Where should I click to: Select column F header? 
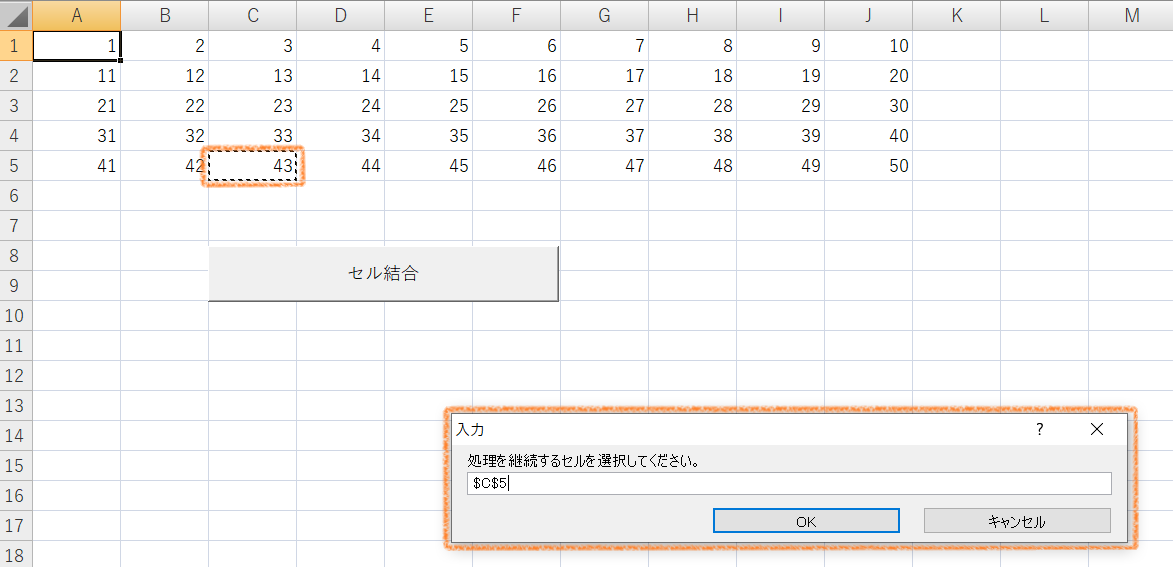click(x=516, y=15)
